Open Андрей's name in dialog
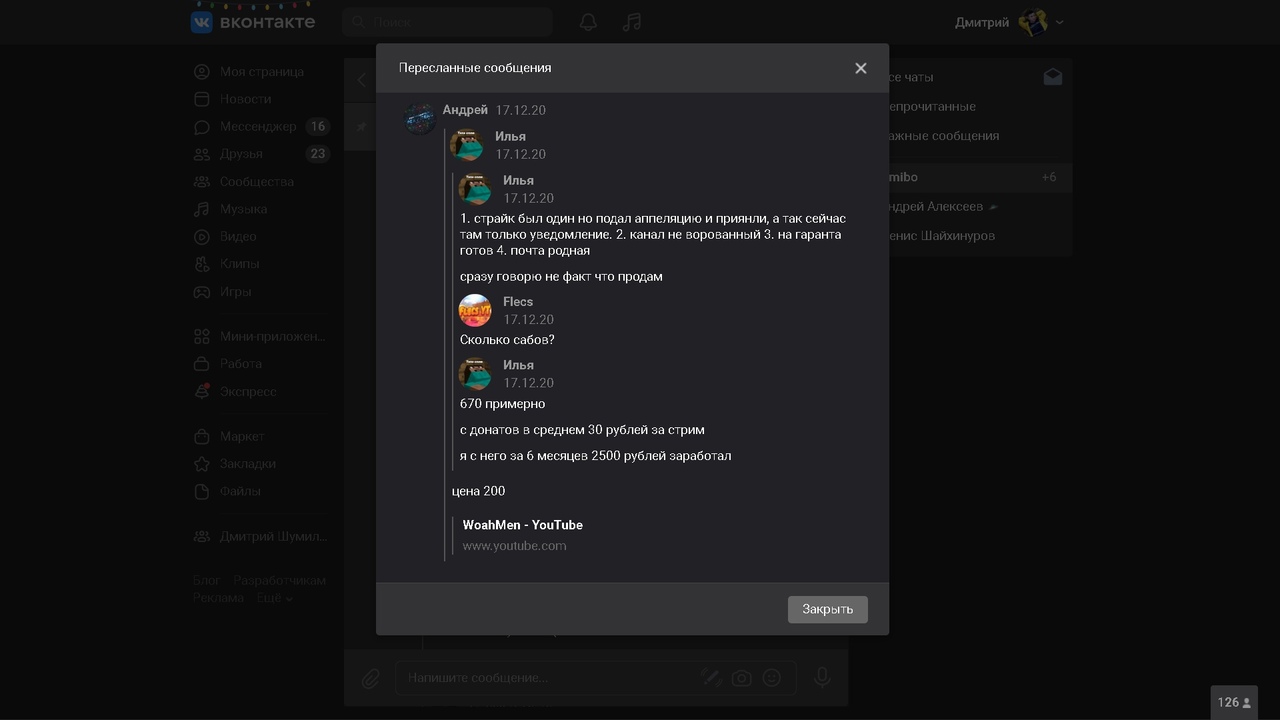The width and height of the screenshot is (1280, 720). [x=465, y=110]
